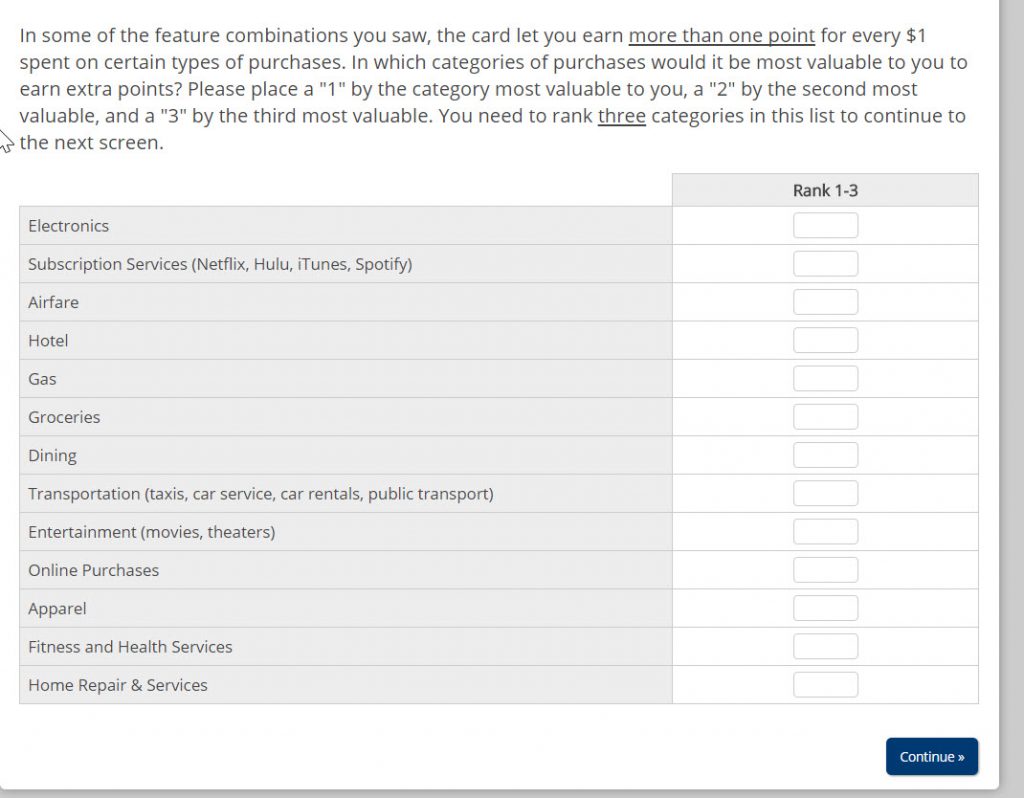Click the Groceries category label
Screen dimensions: 1024x798
[x=64, y=417]
